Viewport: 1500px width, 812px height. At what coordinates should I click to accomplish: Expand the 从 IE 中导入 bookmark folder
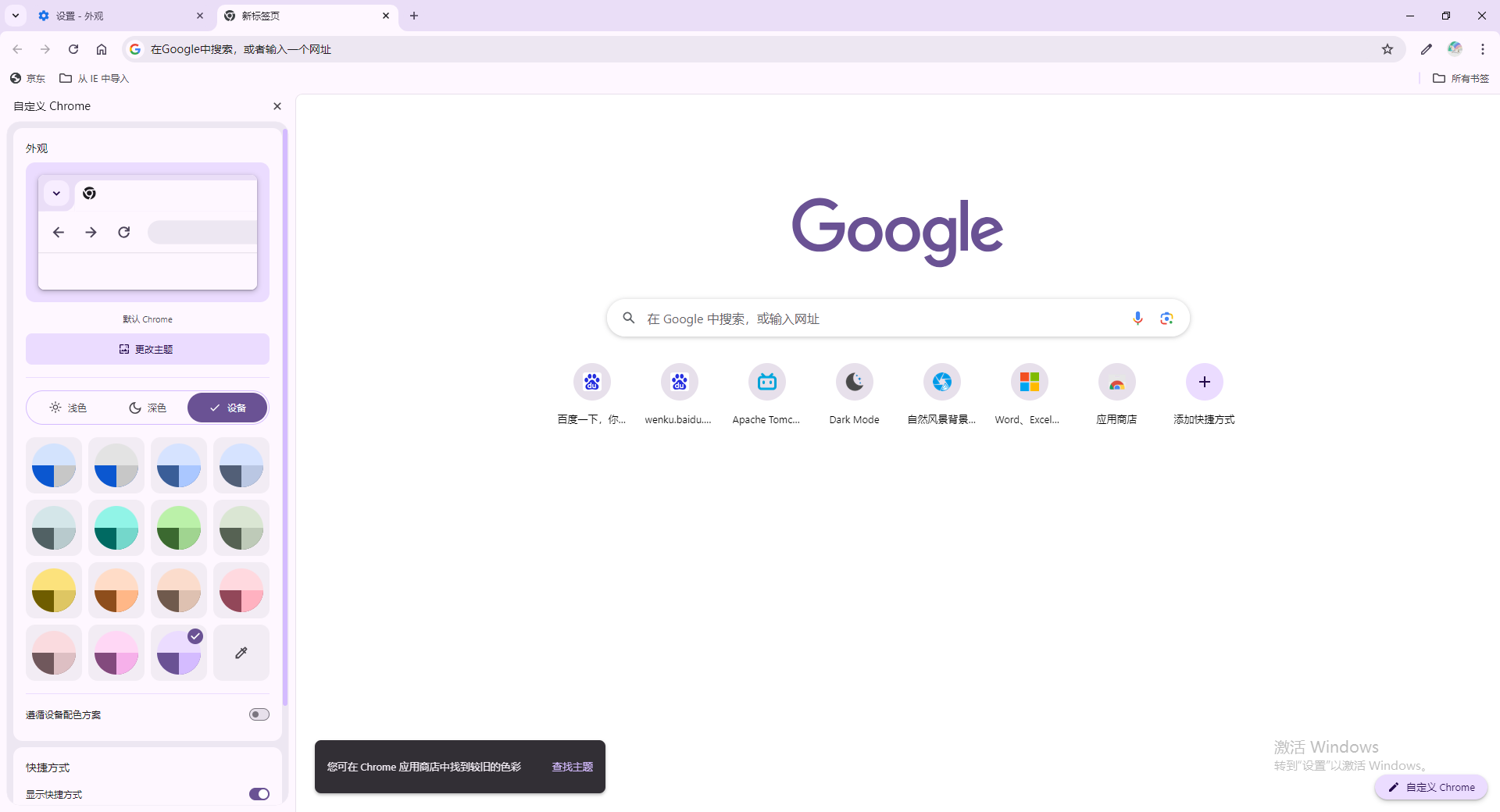[95, 78]
